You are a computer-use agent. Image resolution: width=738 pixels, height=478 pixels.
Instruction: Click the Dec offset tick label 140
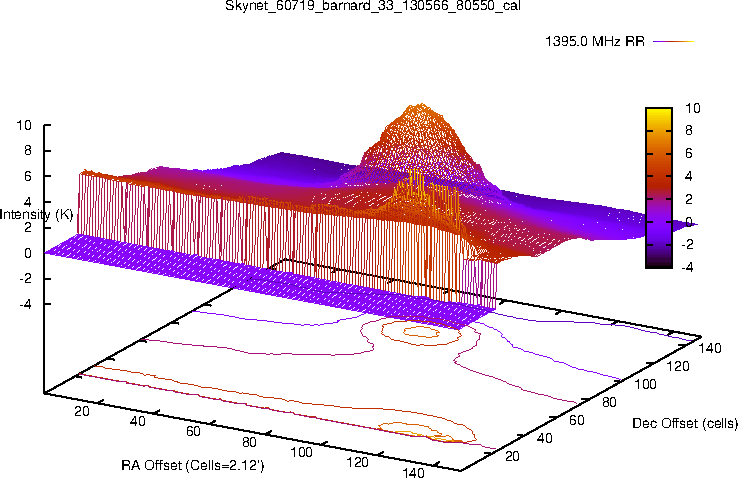click(710, 348)
